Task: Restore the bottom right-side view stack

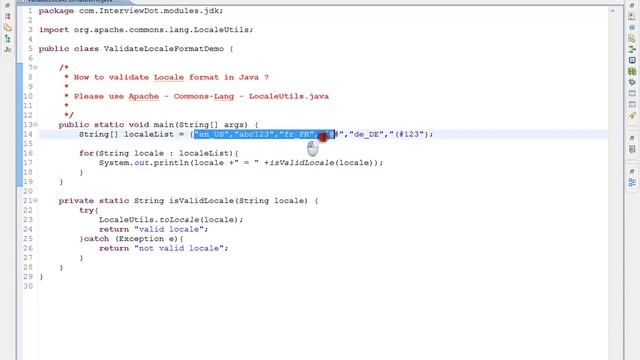Action: point(632,171)
